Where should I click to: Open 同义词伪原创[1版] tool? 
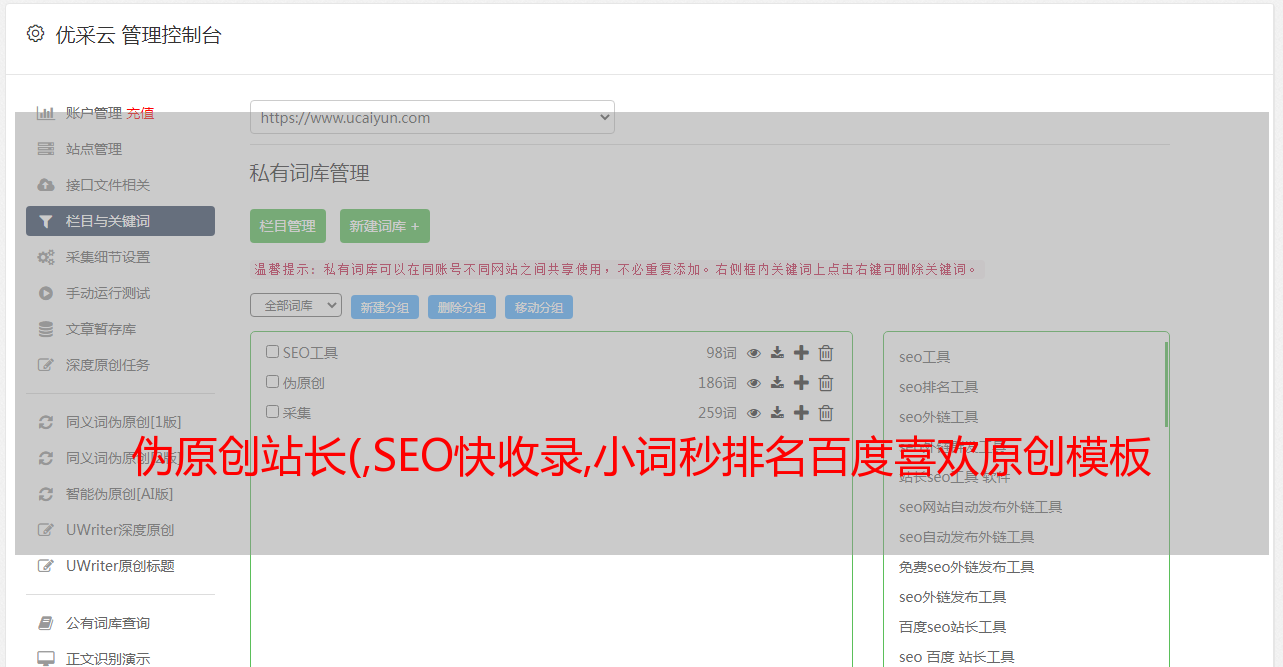pyautogui.click(x=124, y=422)
